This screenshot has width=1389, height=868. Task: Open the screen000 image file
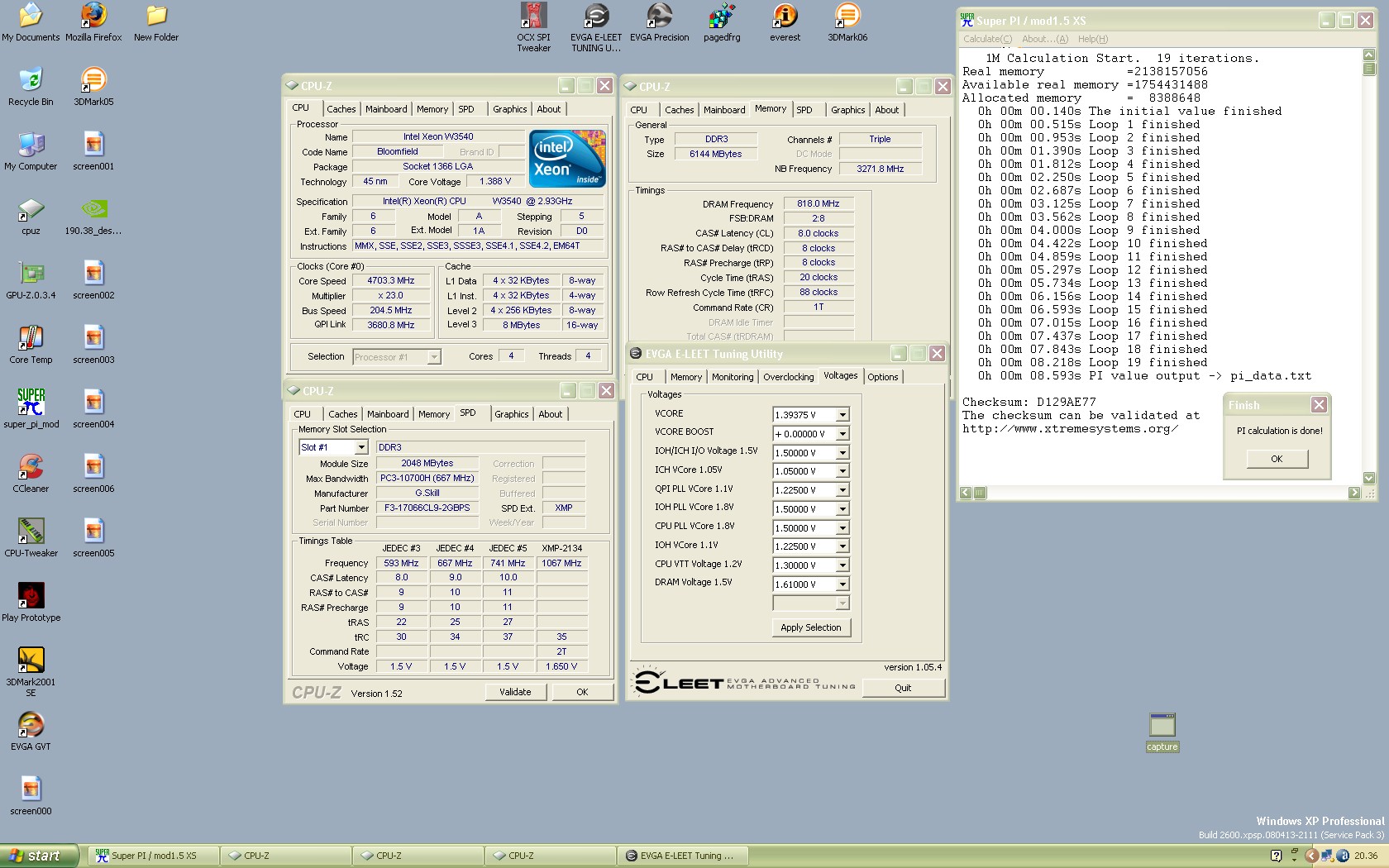(x=31, y=796)
